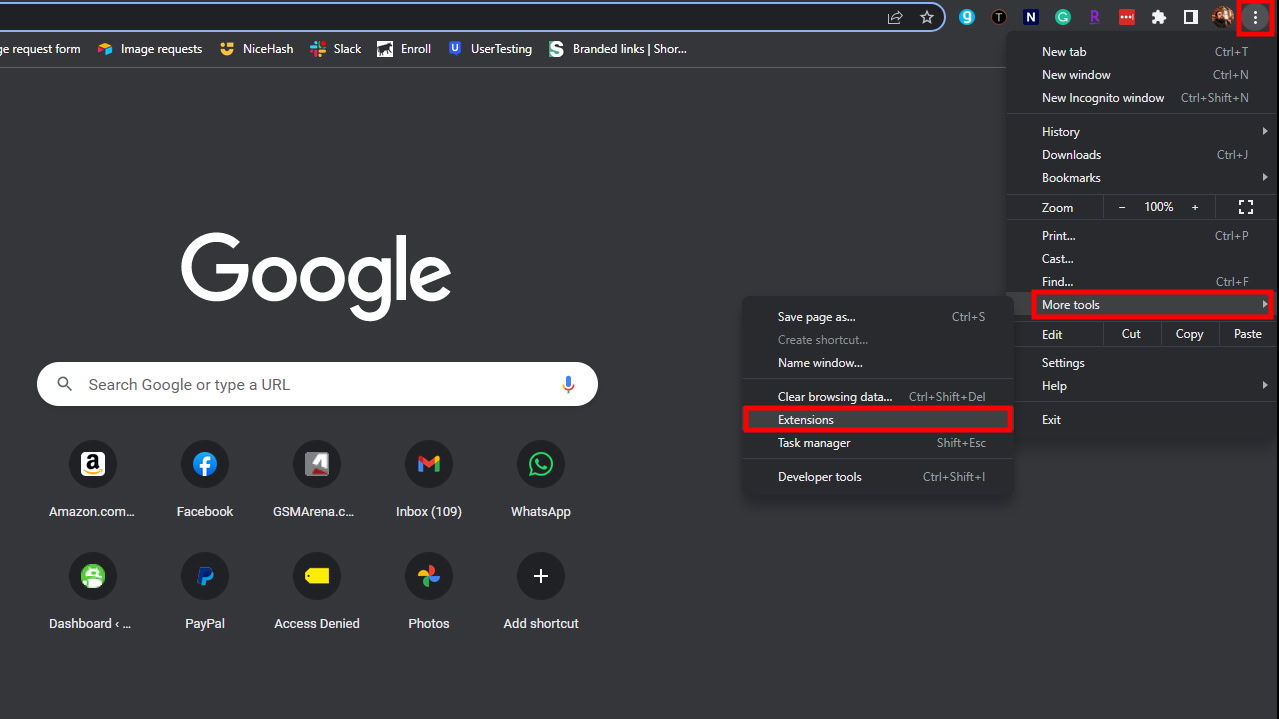Screen dimensions: 1279x719
Task: Select New window from menu
Action: coord(1141,75)
